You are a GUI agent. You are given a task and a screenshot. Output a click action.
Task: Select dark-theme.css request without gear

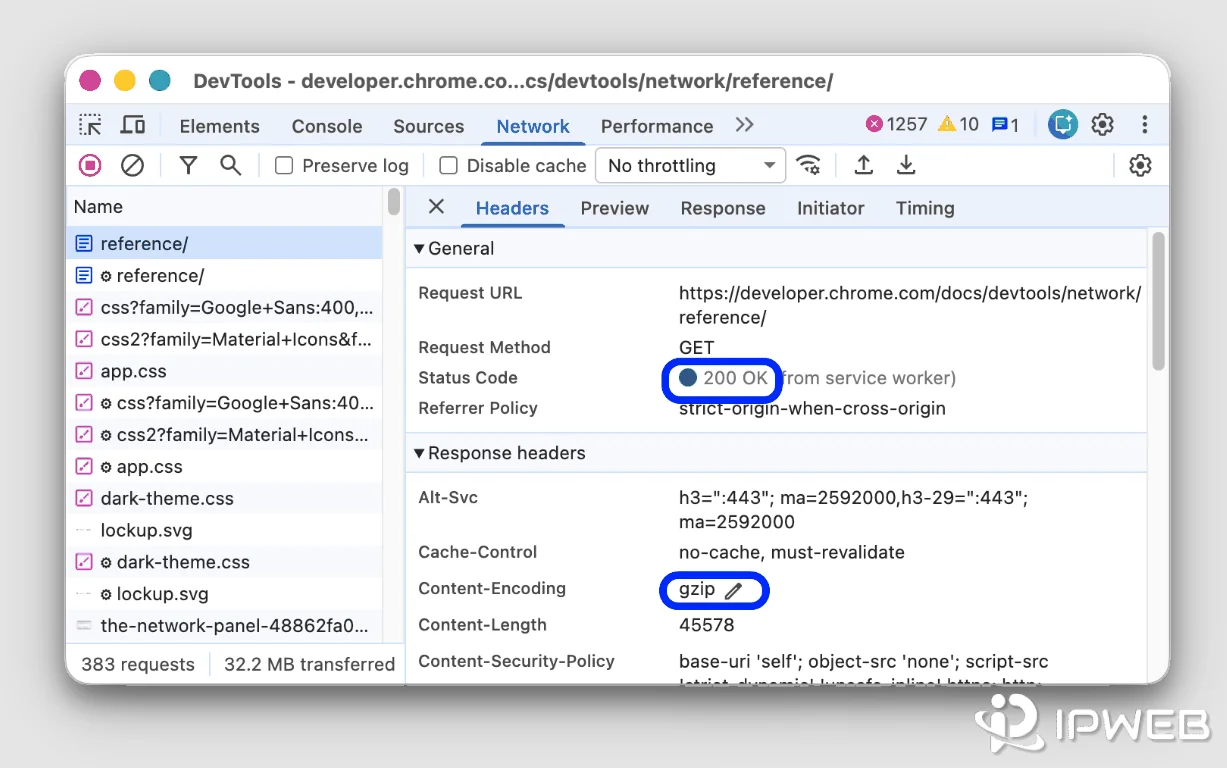pyautogui.click(x=225, y=498)
